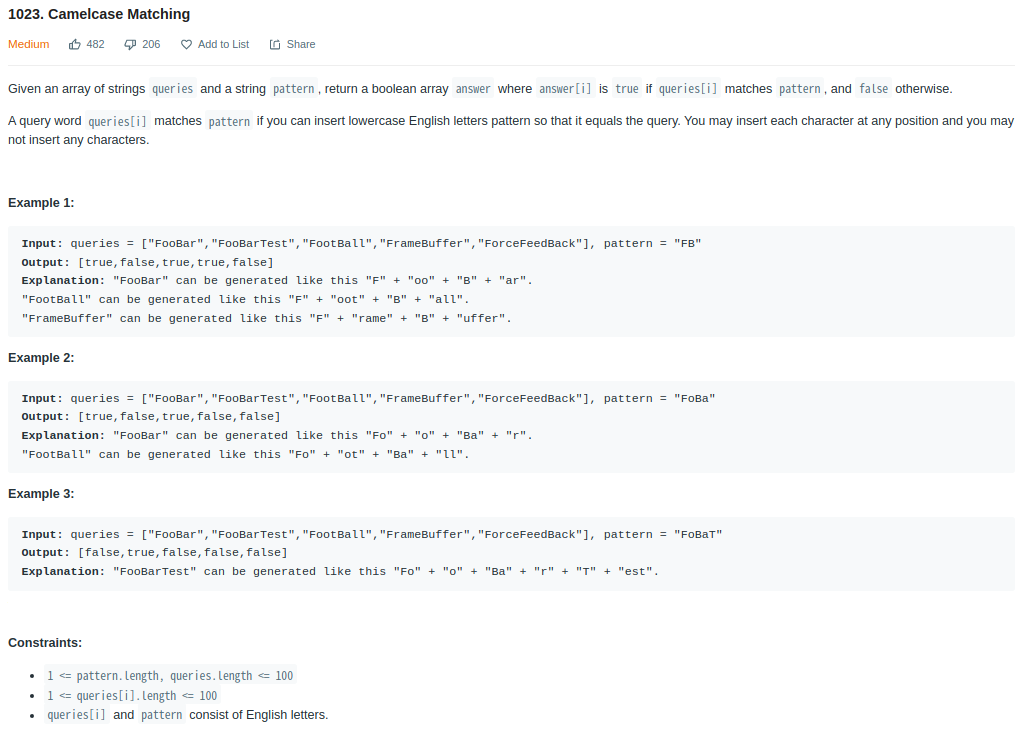Click the Share arrow icon
The image size is (1019, 732).
pos(275,44)
